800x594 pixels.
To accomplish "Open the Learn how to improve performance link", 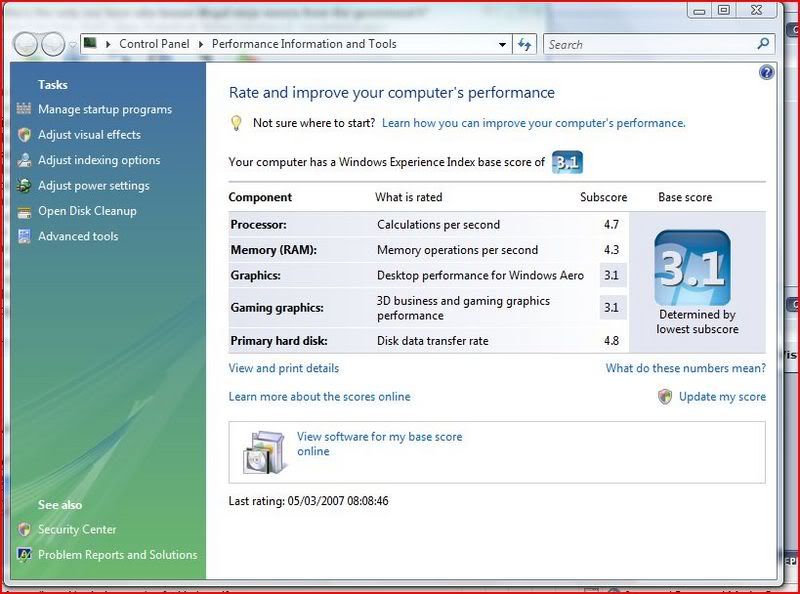I will [534, 123].
